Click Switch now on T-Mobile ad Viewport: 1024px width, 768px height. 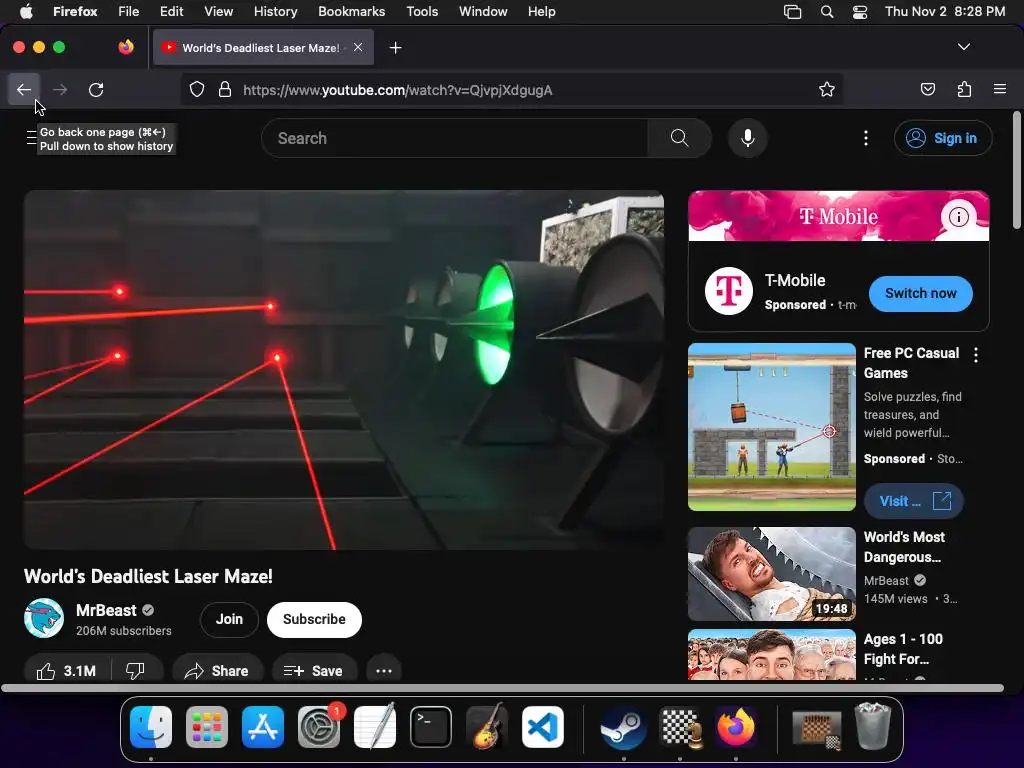[x=921, y=293]
